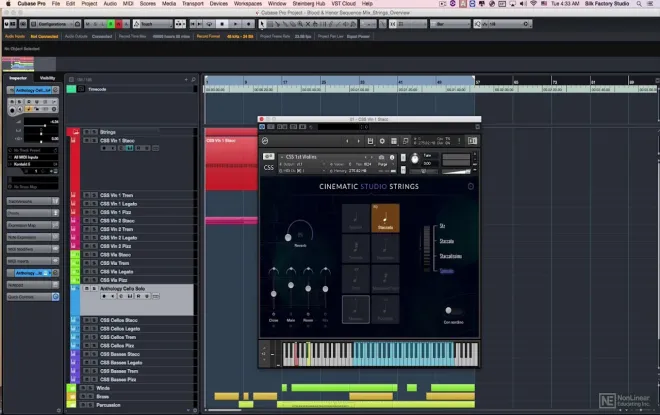Open the Project menu

tap(89, 3)
